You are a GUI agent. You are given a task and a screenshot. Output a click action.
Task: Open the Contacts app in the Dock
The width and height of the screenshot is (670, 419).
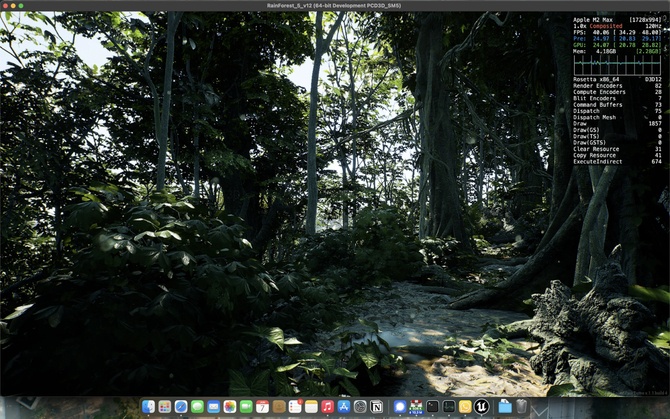coord(279,407)
